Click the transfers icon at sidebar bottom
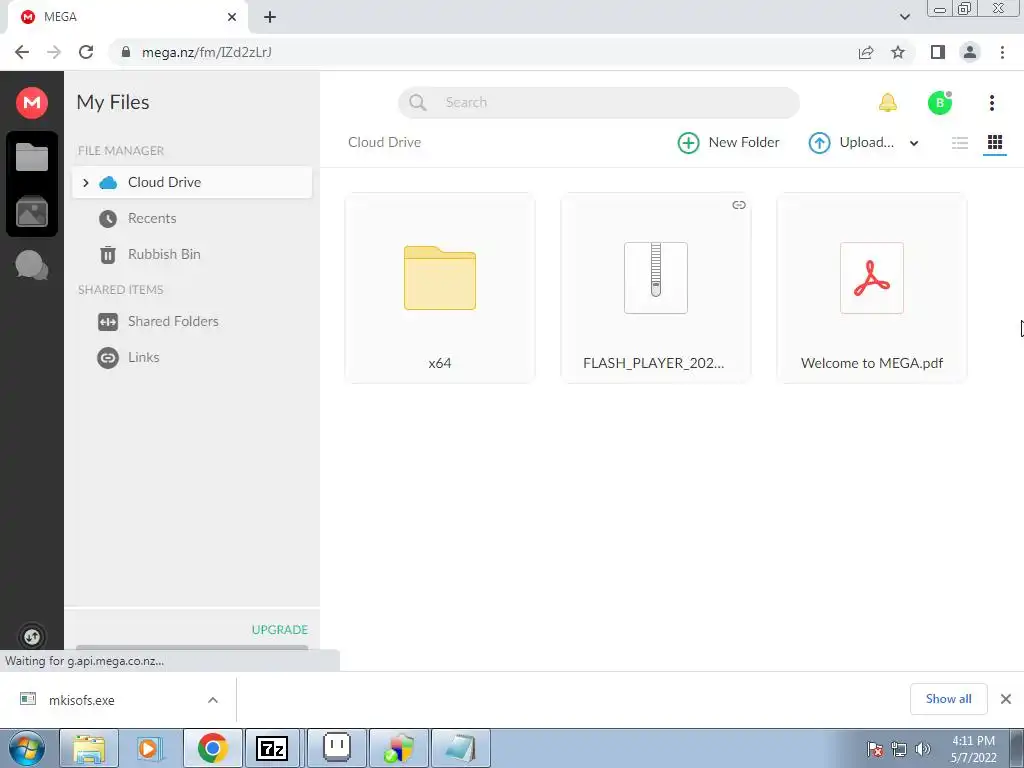 [32, 637]
